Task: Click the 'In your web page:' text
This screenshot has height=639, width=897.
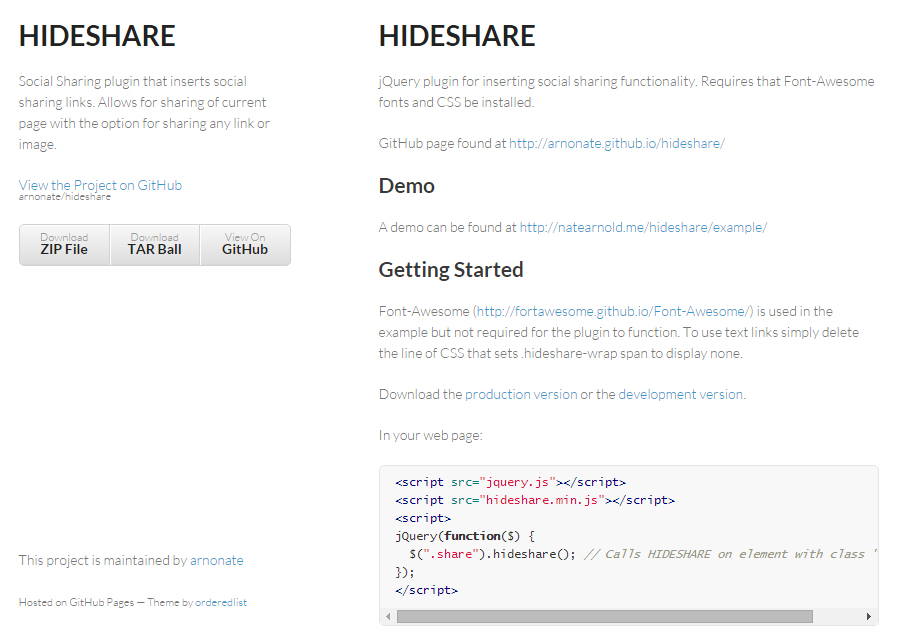Action: (431, 435)
